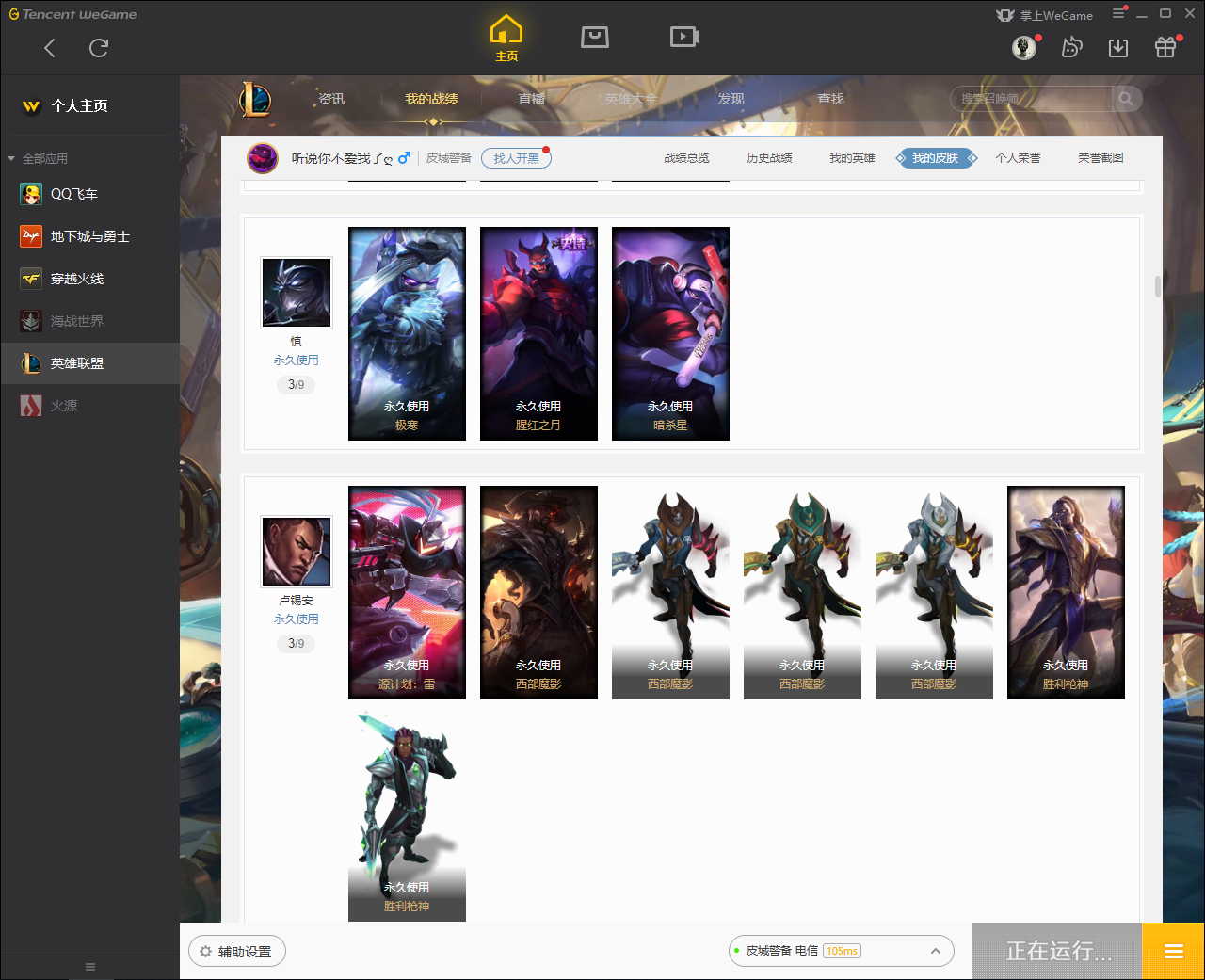Go back with the left arrow
The image size is (1205, 980).
pos(50,48)
